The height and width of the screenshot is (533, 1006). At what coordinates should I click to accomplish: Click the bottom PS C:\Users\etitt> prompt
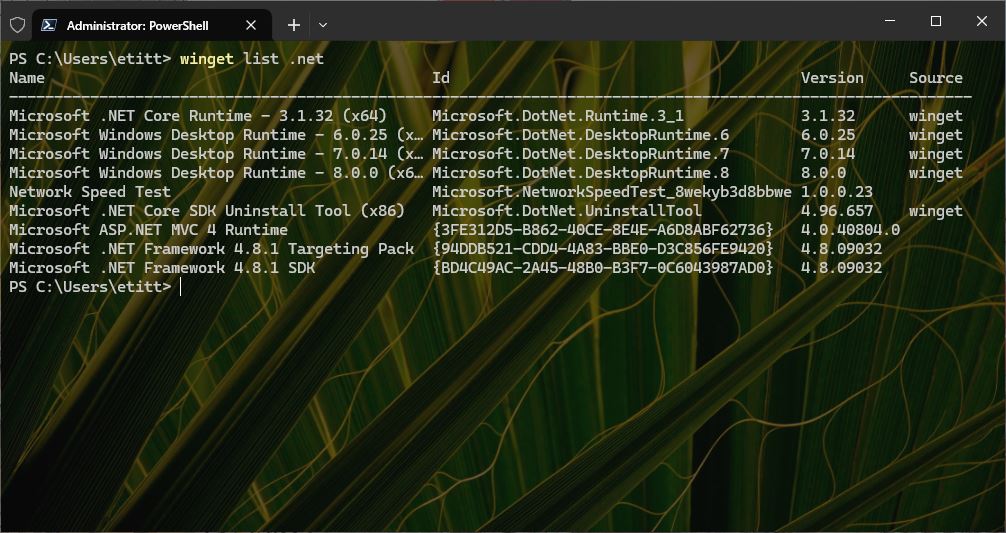coord(90,287)
